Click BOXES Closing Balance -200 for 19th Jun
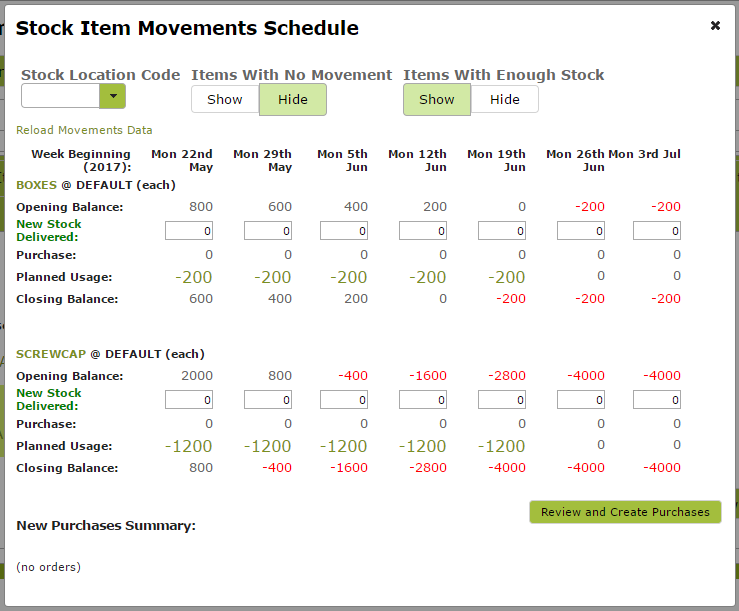The height and width of the screenshot is (611, 739). (x=510, y=299)
